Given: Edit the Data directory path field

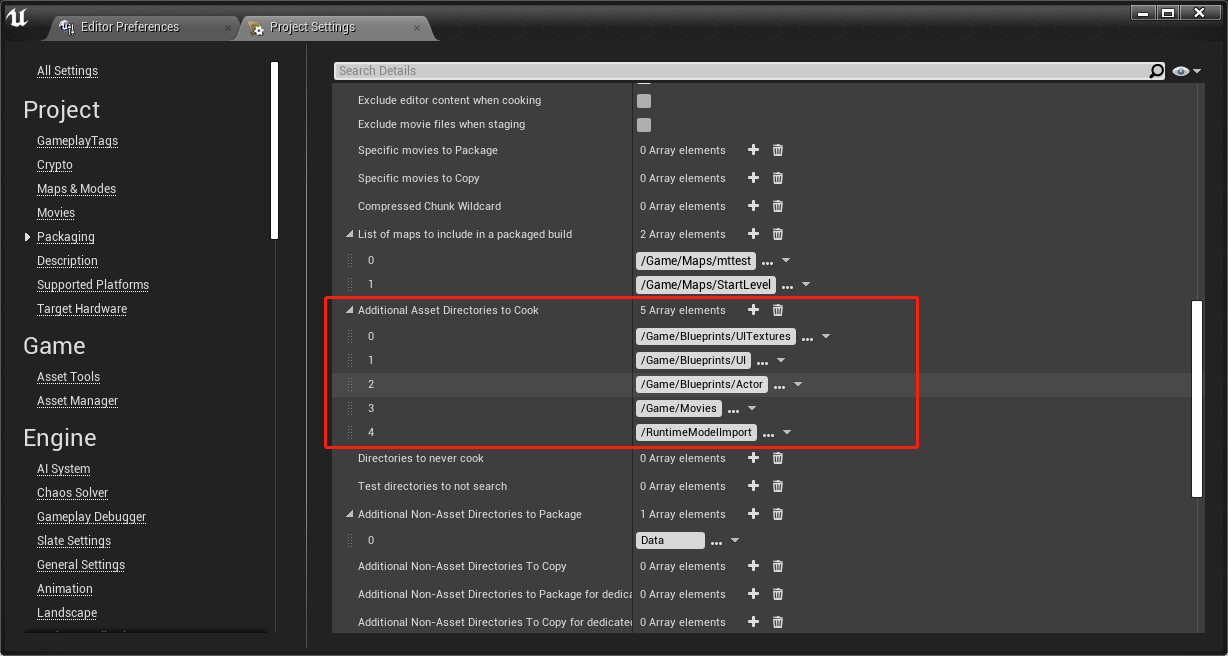Looking at the screenshot, I should [x=670, y=540].
